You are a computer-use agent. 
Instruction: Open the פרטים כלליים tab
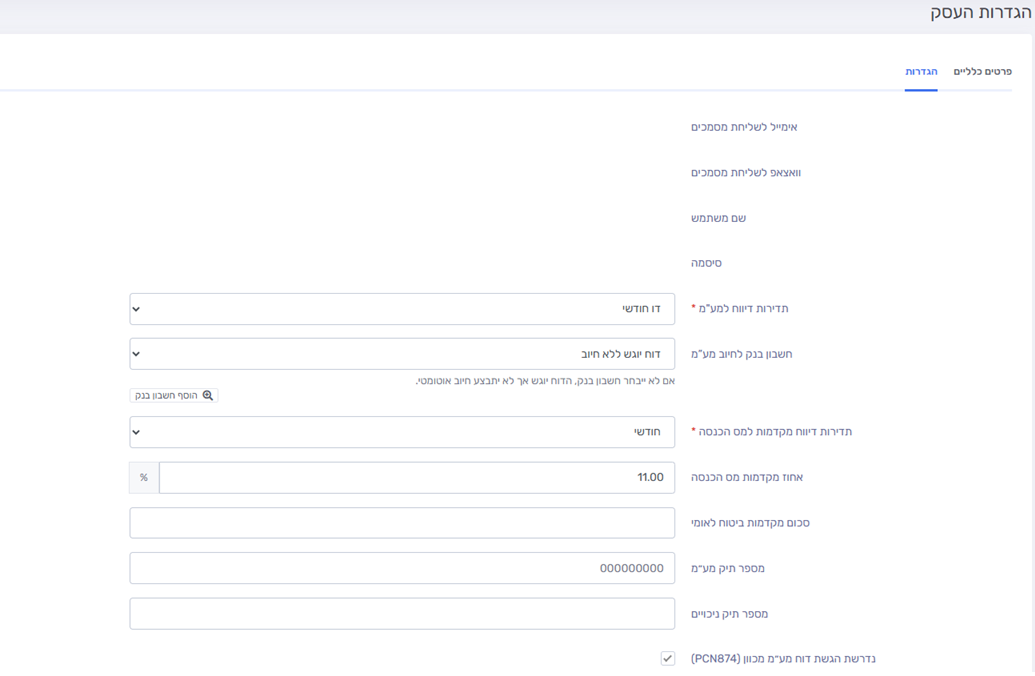982,71
